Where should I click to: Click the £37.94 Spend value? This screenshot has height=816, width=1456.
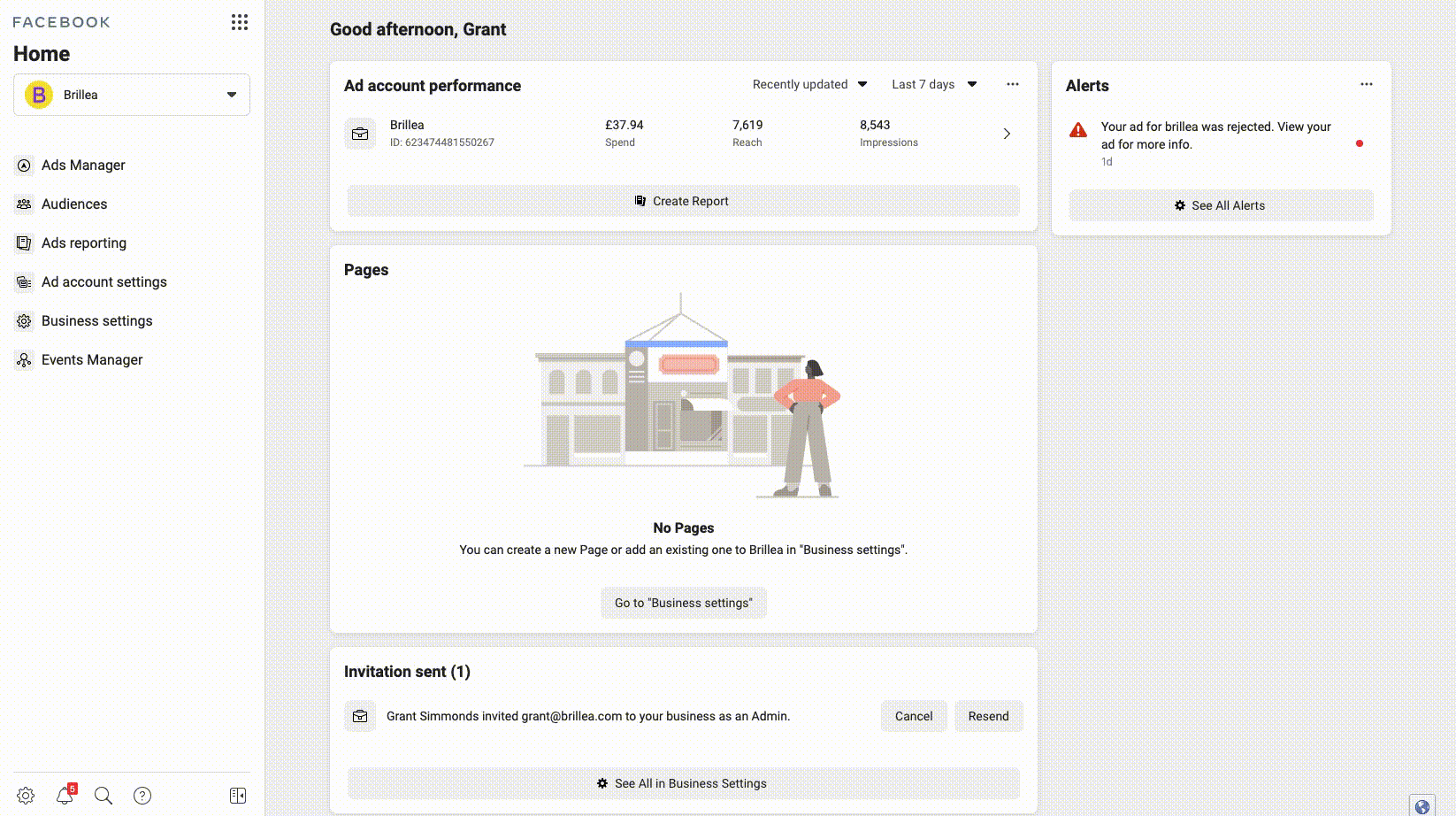tap(625, 126)
